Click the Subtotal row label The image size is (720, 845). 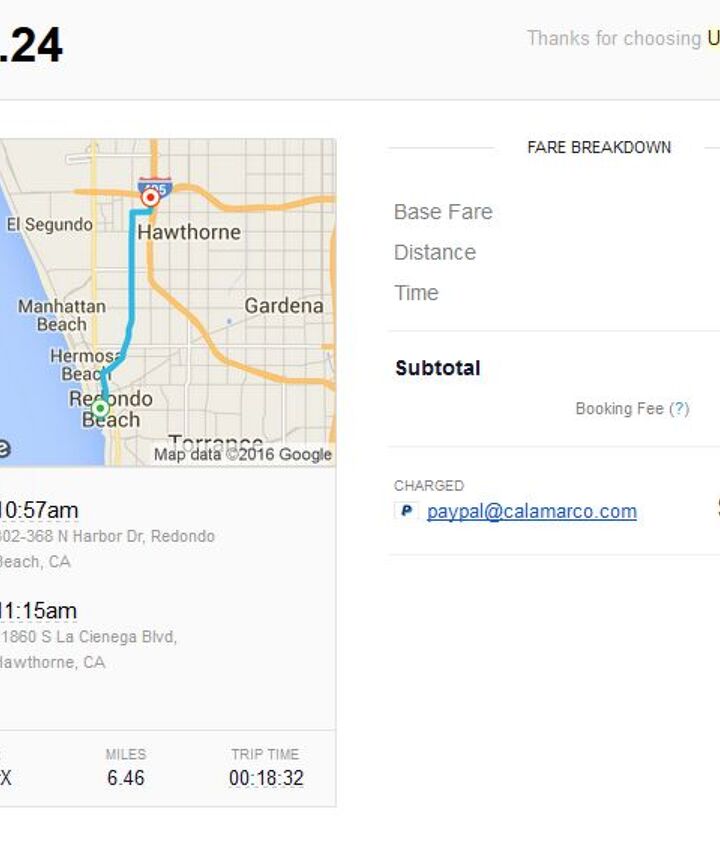(438, 368)
